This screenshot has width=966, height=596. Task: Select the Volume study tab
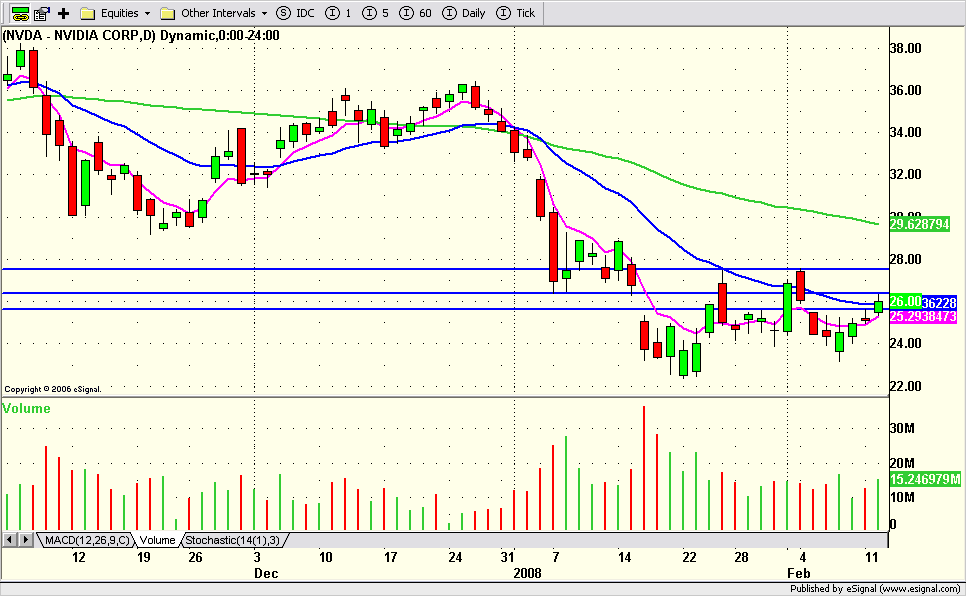(157, 540)
